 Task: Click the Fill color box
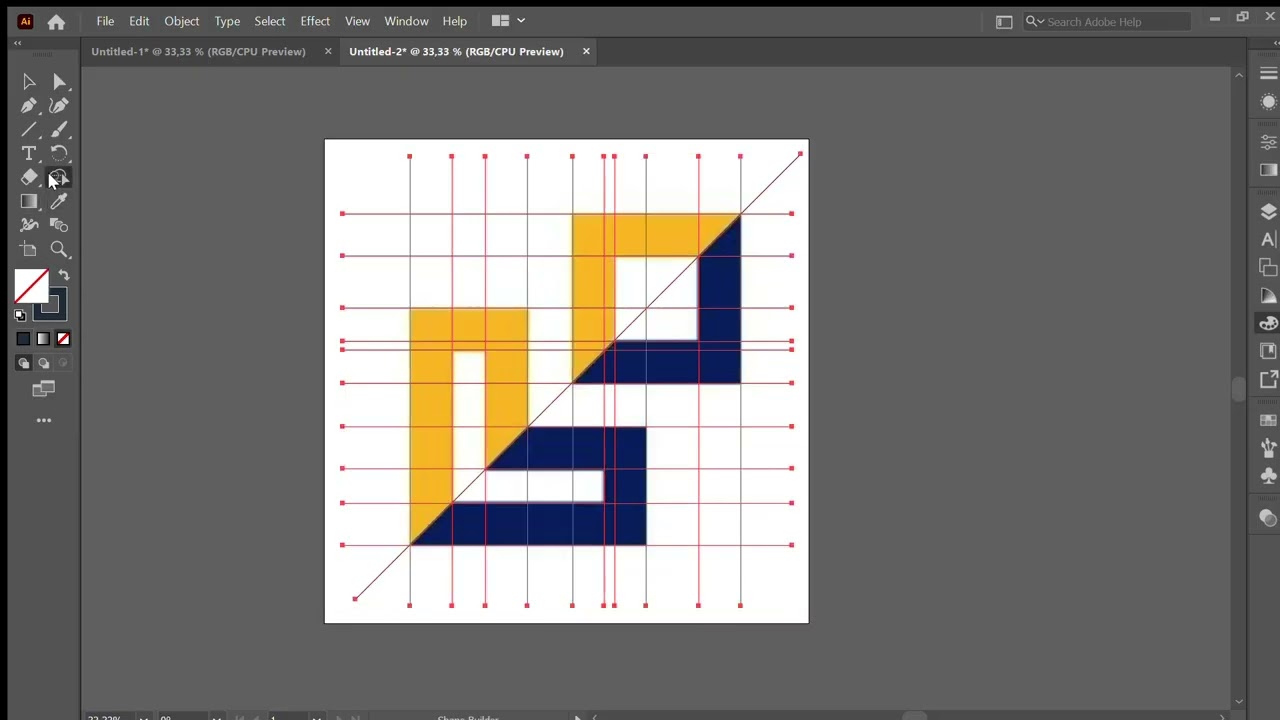31,287
